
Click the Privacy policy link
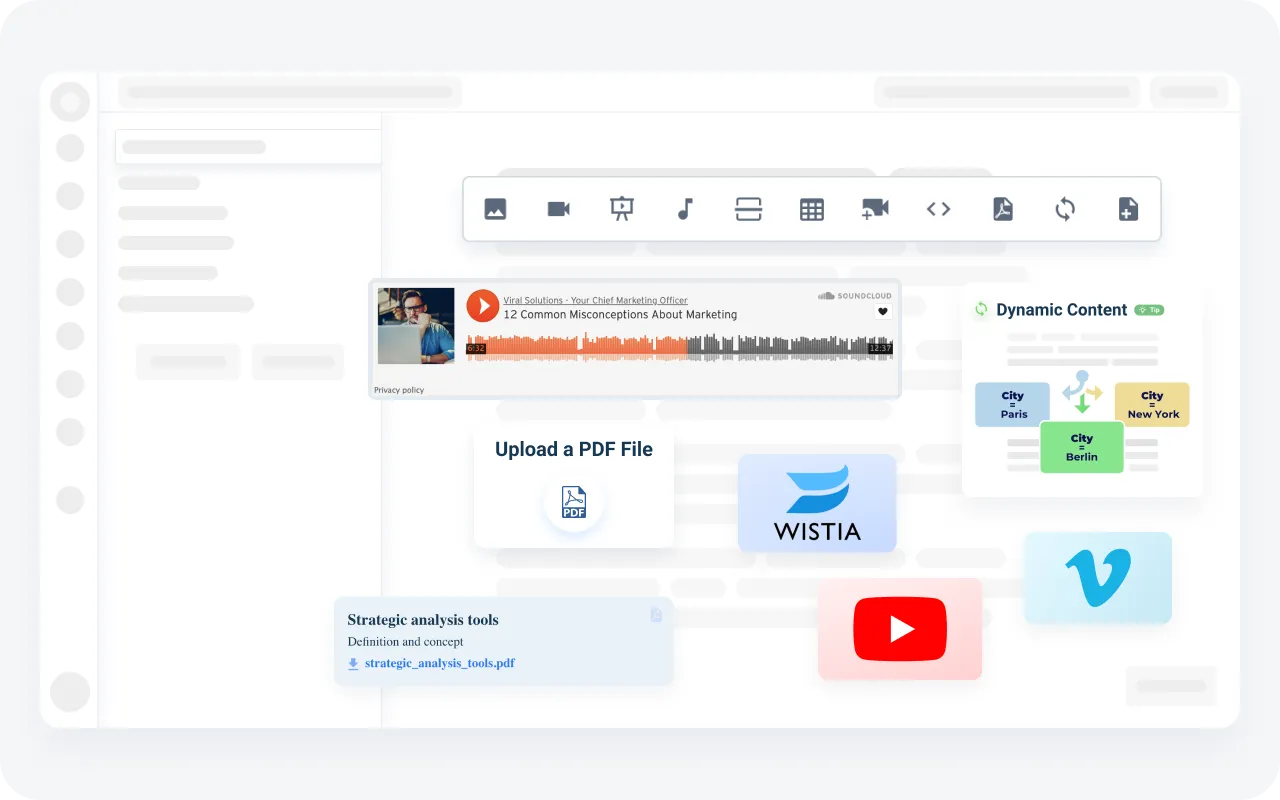click(x=399, y=390)
